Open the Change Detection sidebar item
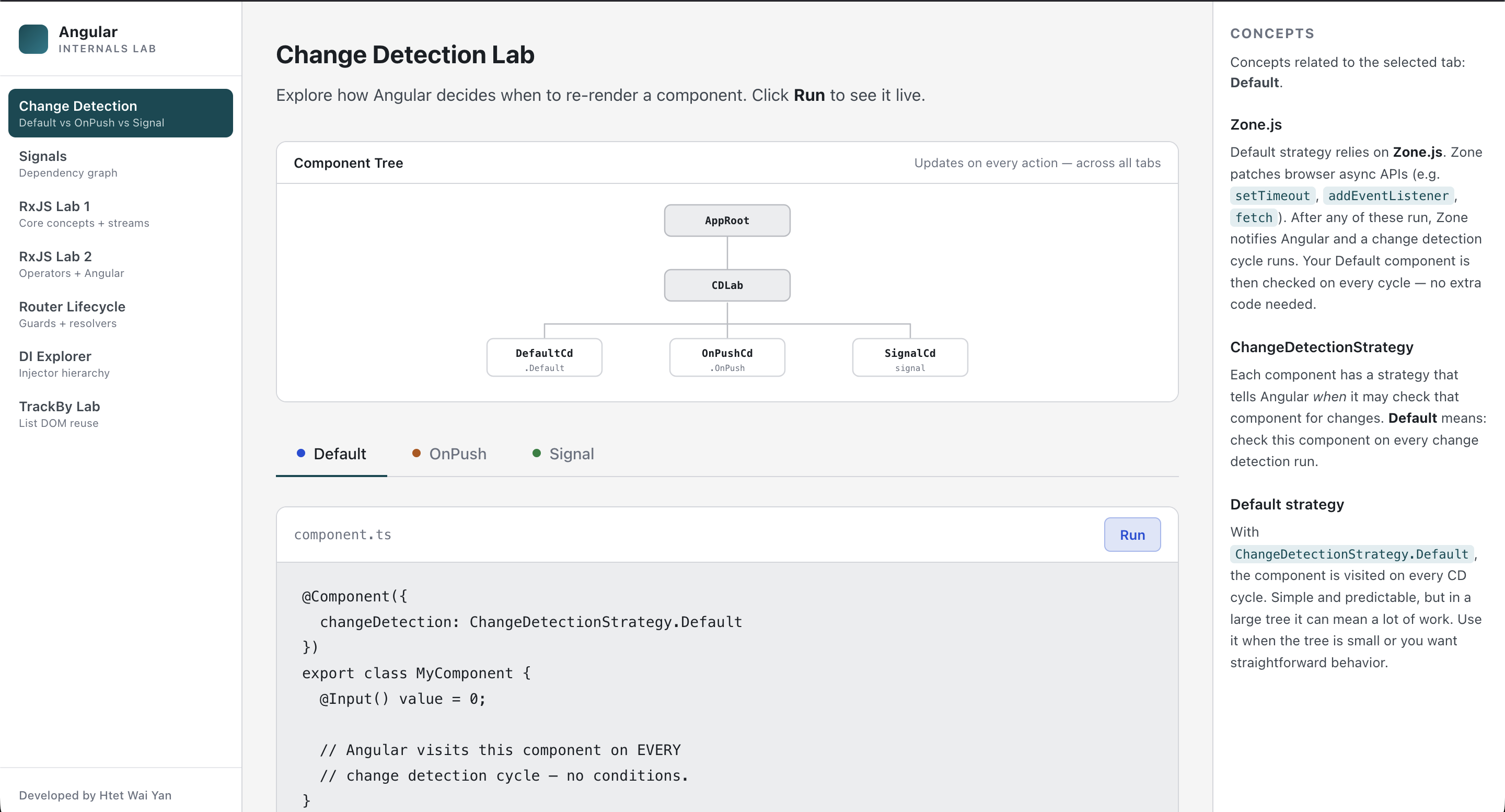This screenshot has height=812, width=1505. [x=120, y=113]
